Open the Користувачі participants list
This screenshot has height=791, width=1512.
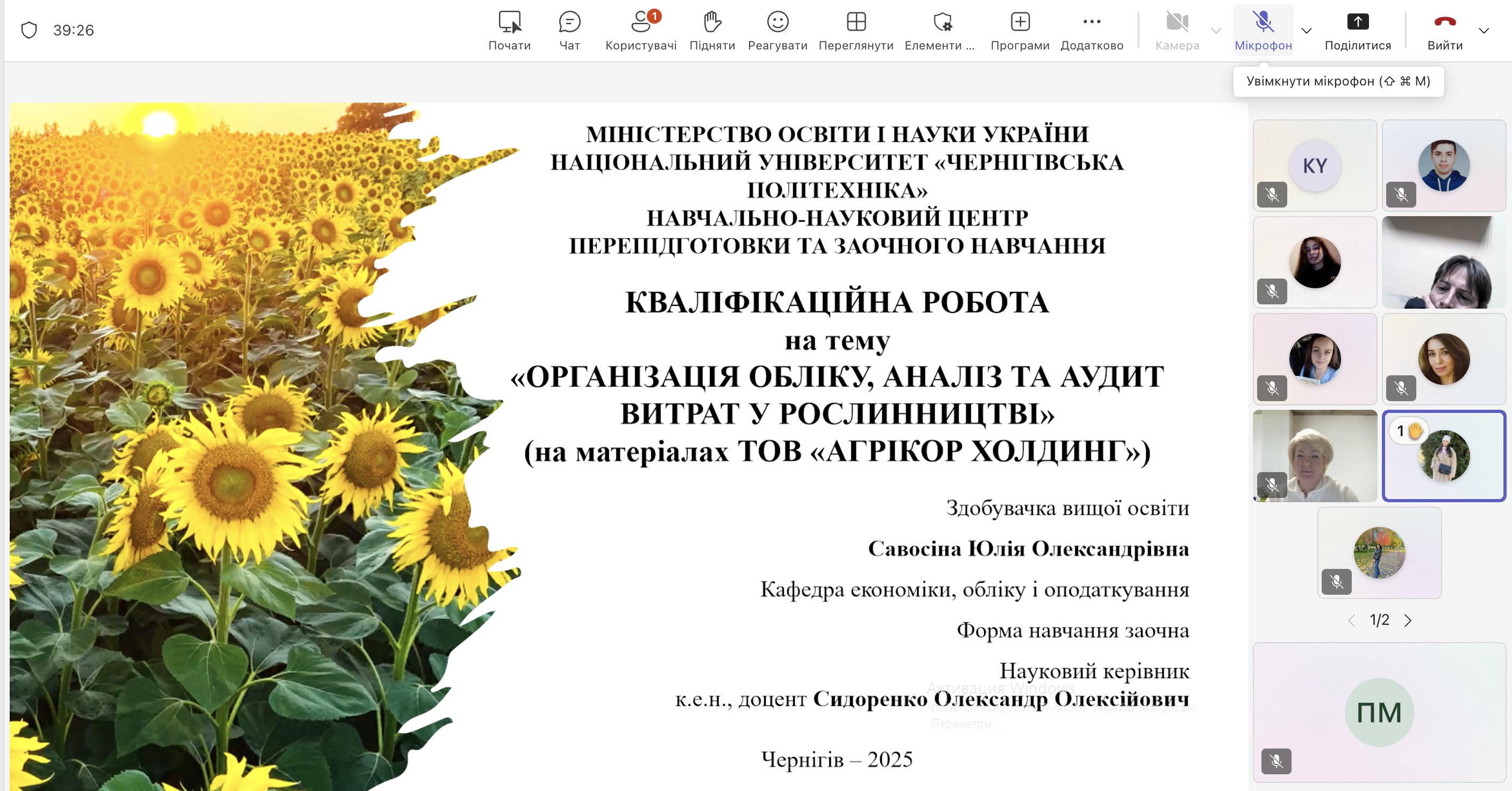640,31
